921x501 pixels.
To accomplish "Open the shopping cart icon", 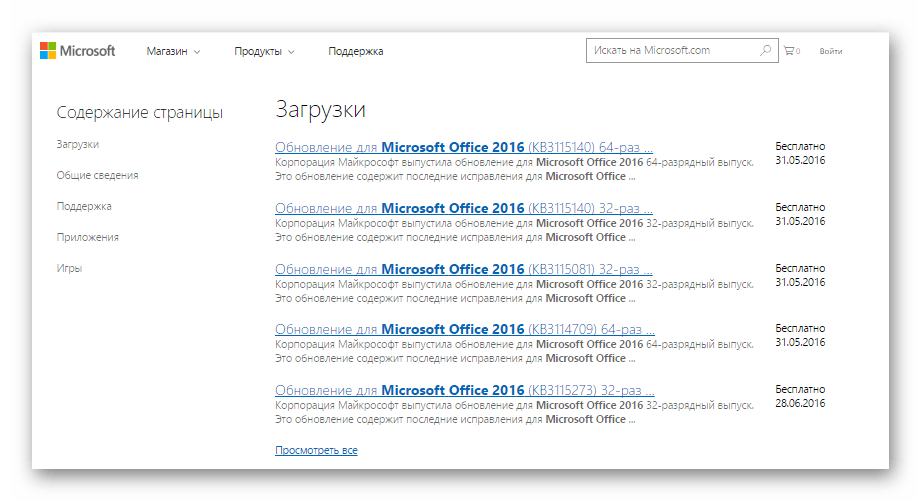I will (x=790, y=51).
